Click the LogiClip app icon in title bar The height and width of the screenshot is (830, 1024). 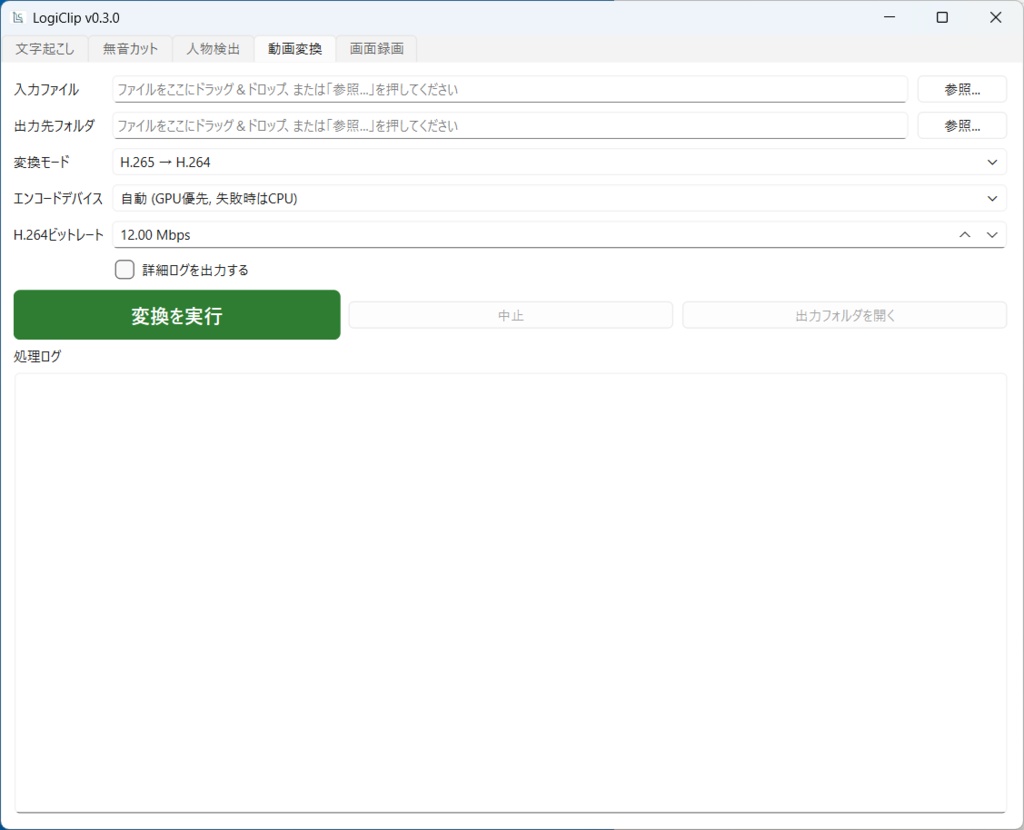(18, 18)
